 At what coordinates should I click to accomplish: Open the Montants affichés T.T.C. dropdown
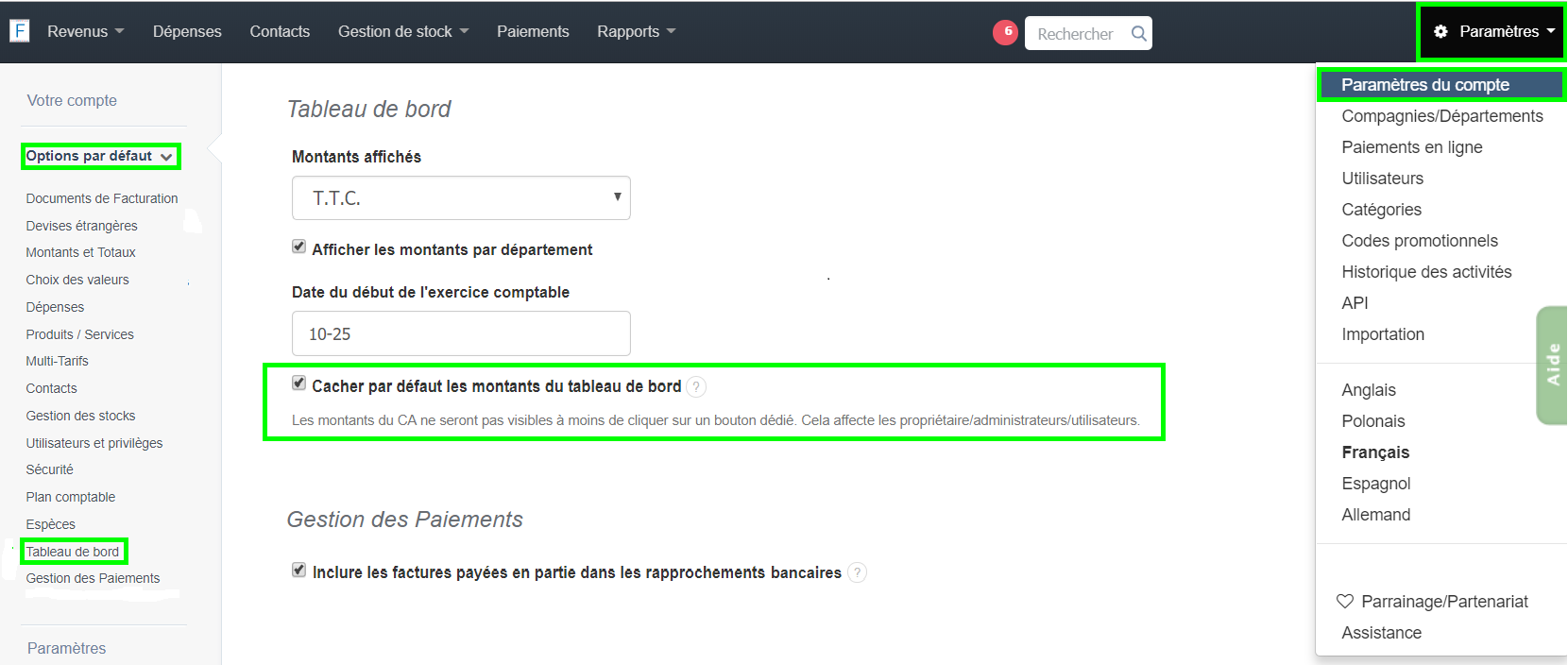(461, 198)
